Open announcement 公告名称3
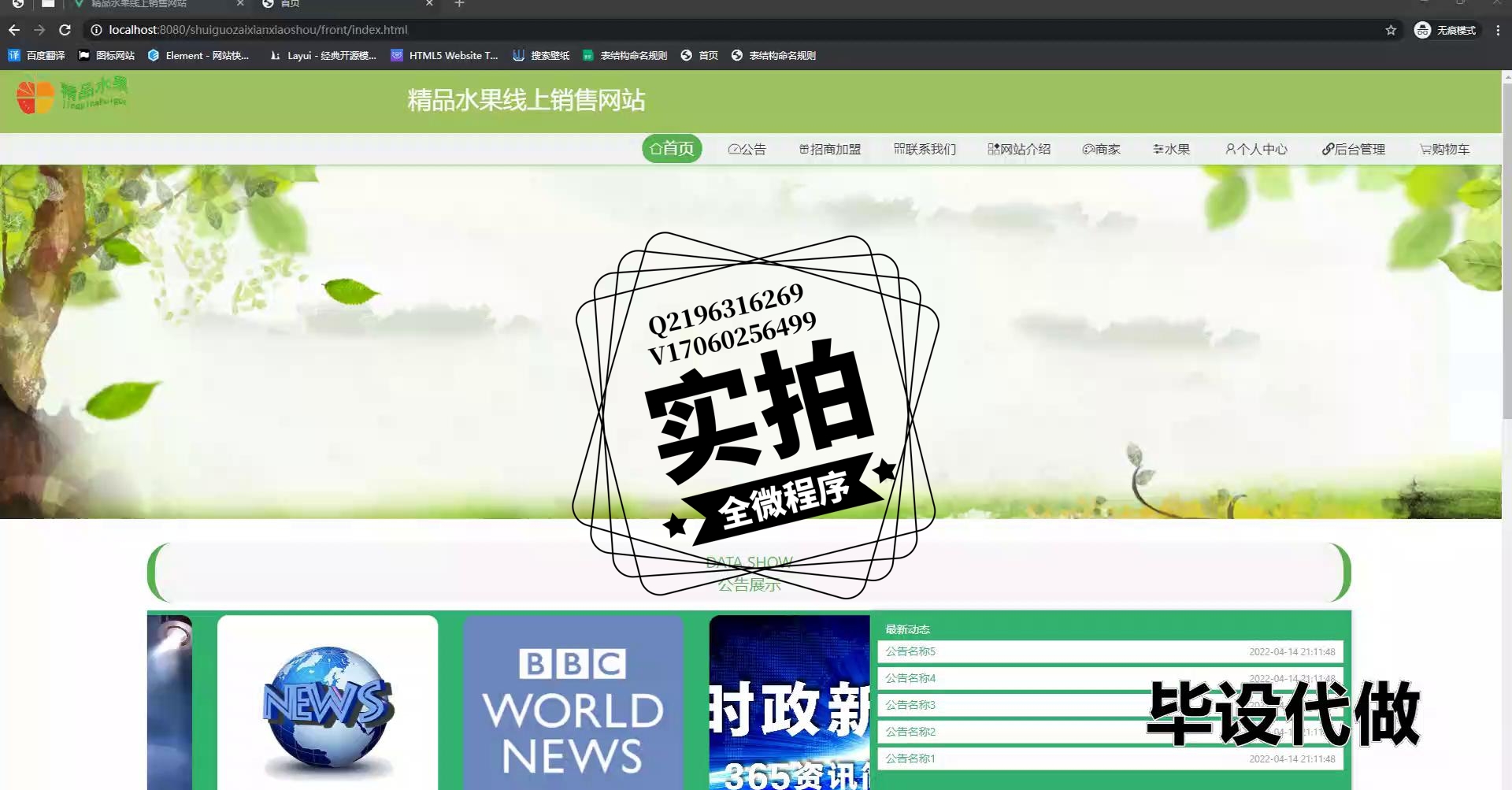This screenshot has height=790, width=1512. [1110, 705]
